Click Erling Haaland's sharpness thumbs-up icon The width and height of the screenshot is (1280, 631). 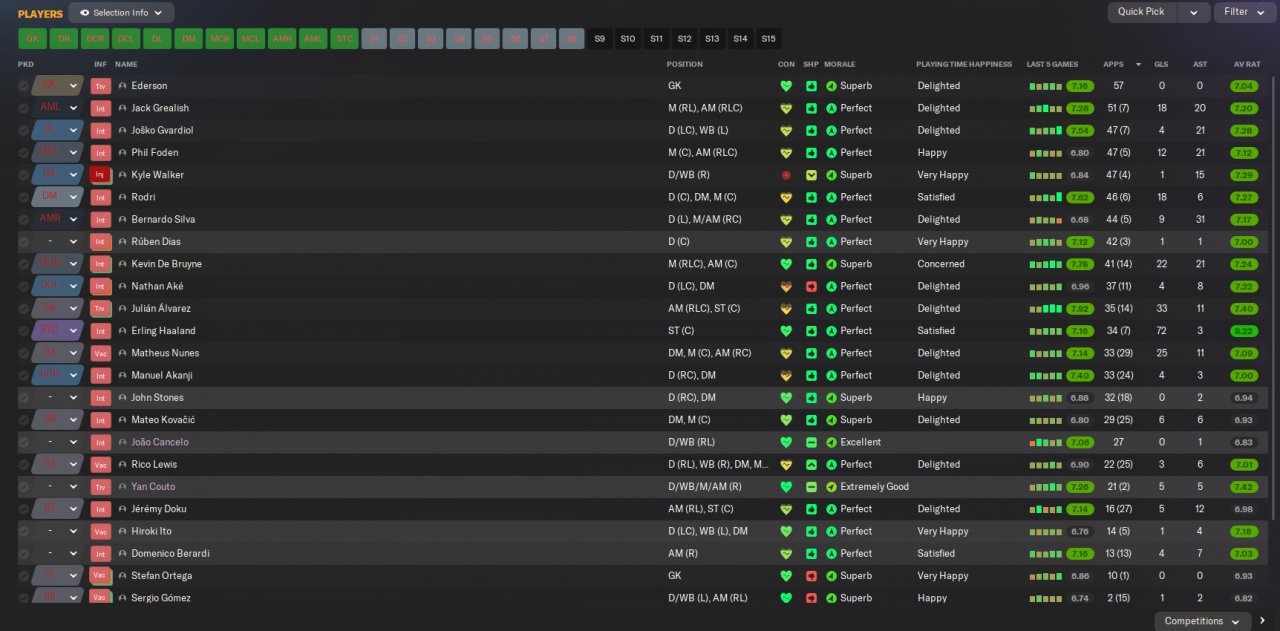tap(811, 331)
